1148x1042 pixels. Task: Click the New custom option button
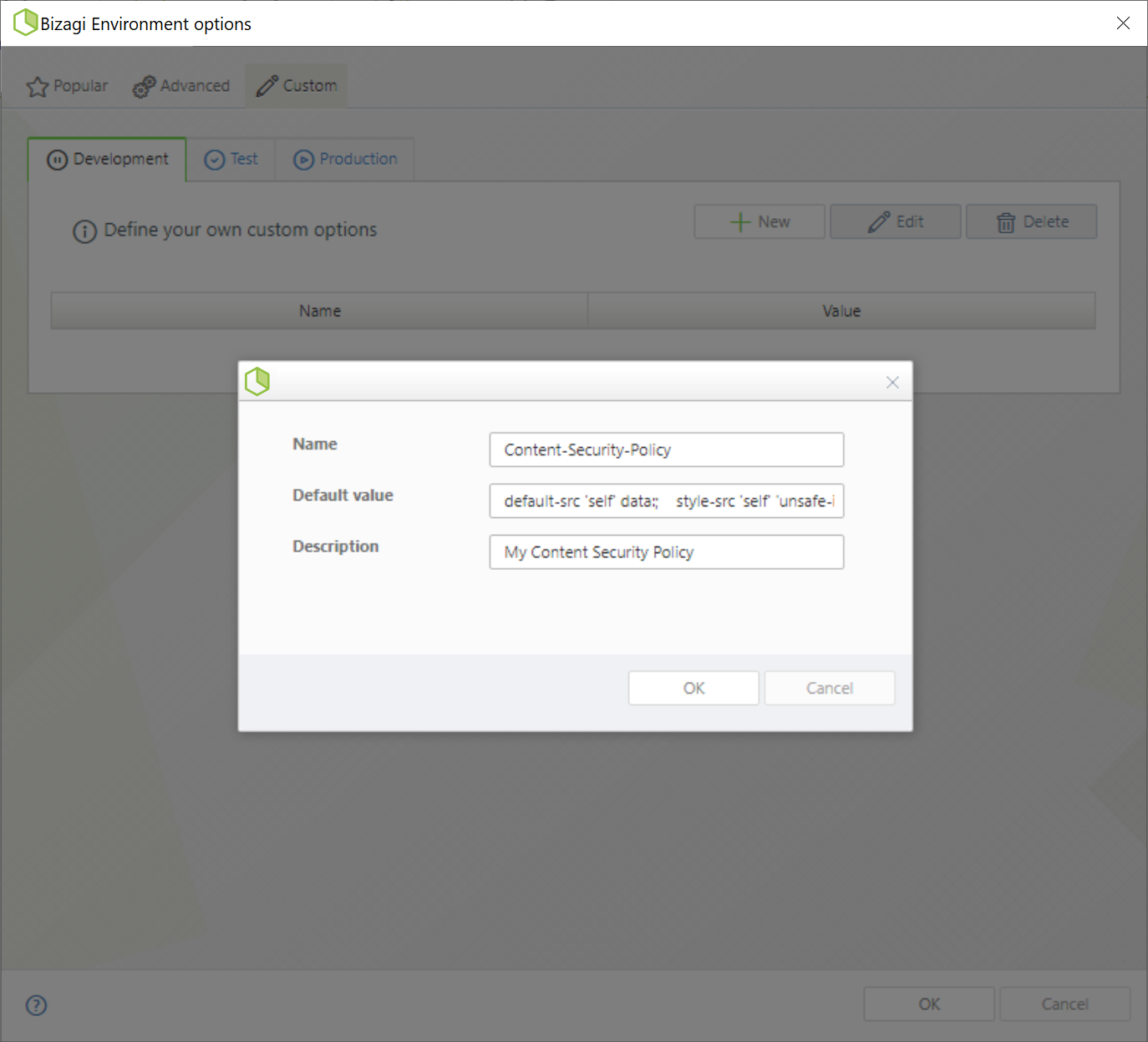759,221
